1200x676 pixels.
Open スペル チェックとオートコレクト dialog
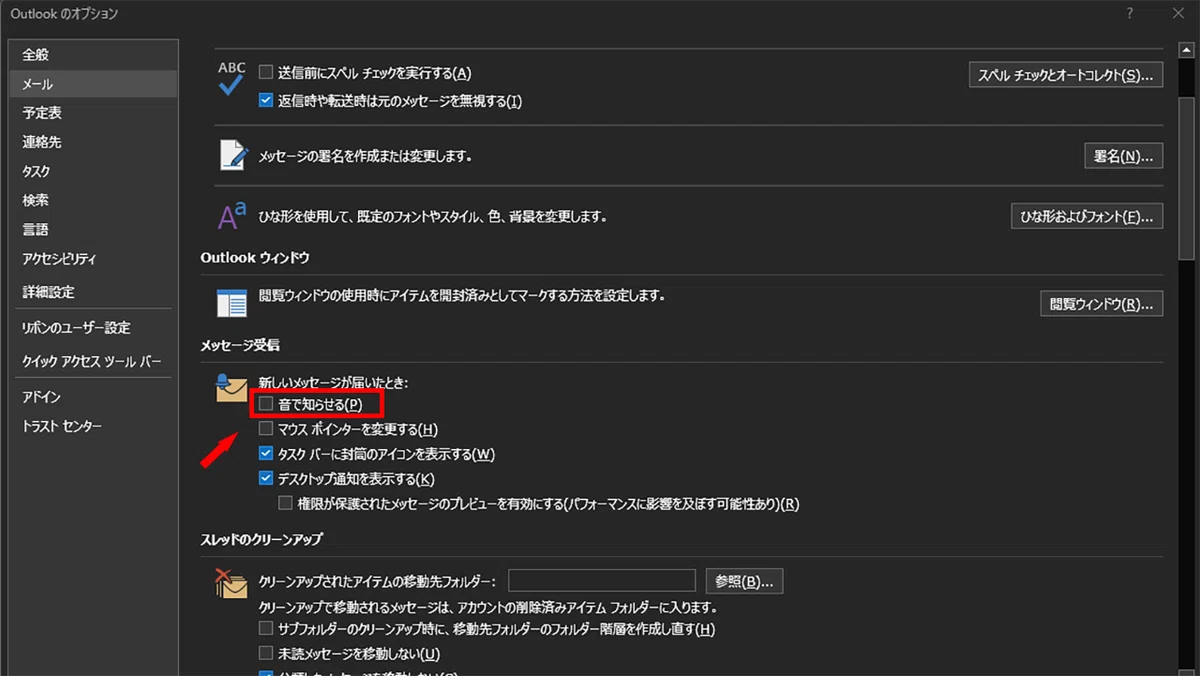[x=1066, y=75]
